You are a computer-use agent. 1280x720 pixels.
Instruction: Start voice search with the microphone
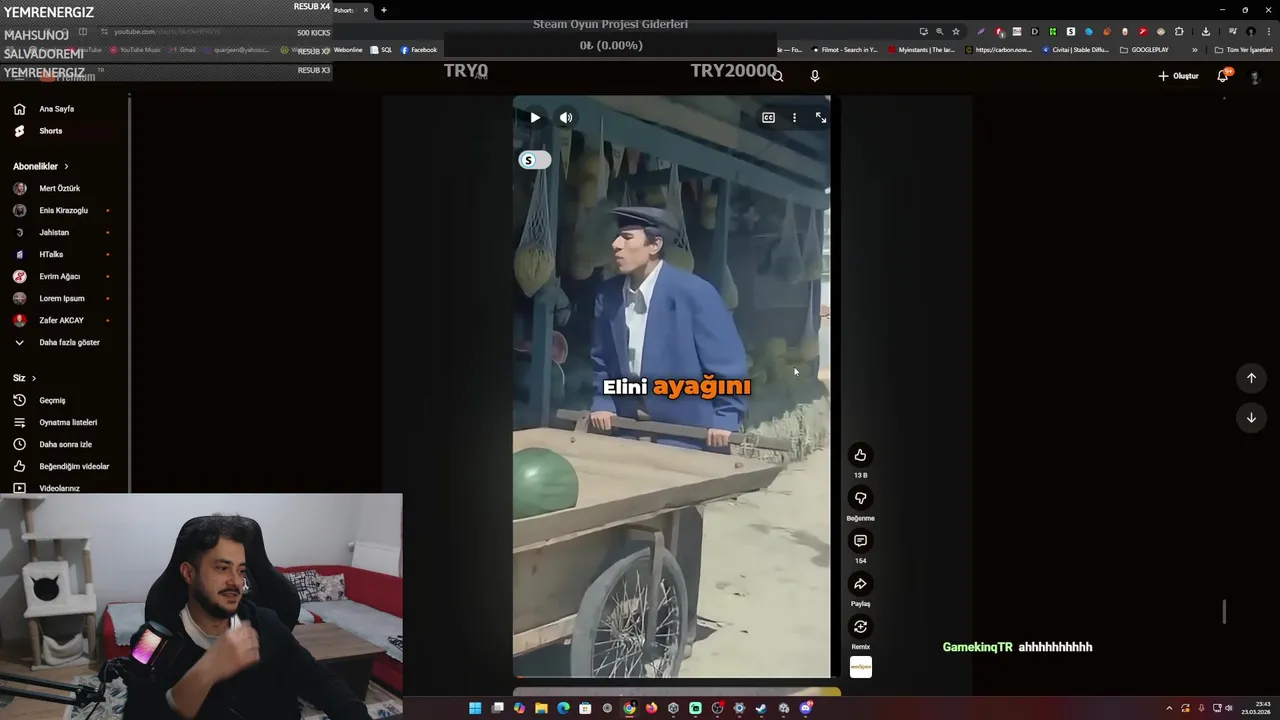[815, 76]
